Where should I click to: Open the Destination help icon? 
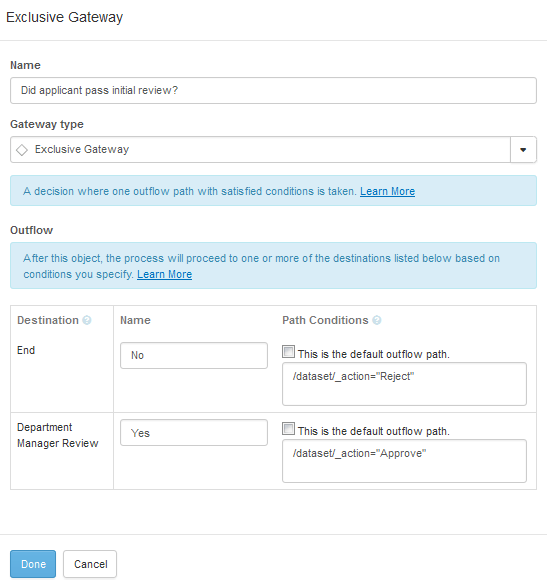[x=87, y=320]
